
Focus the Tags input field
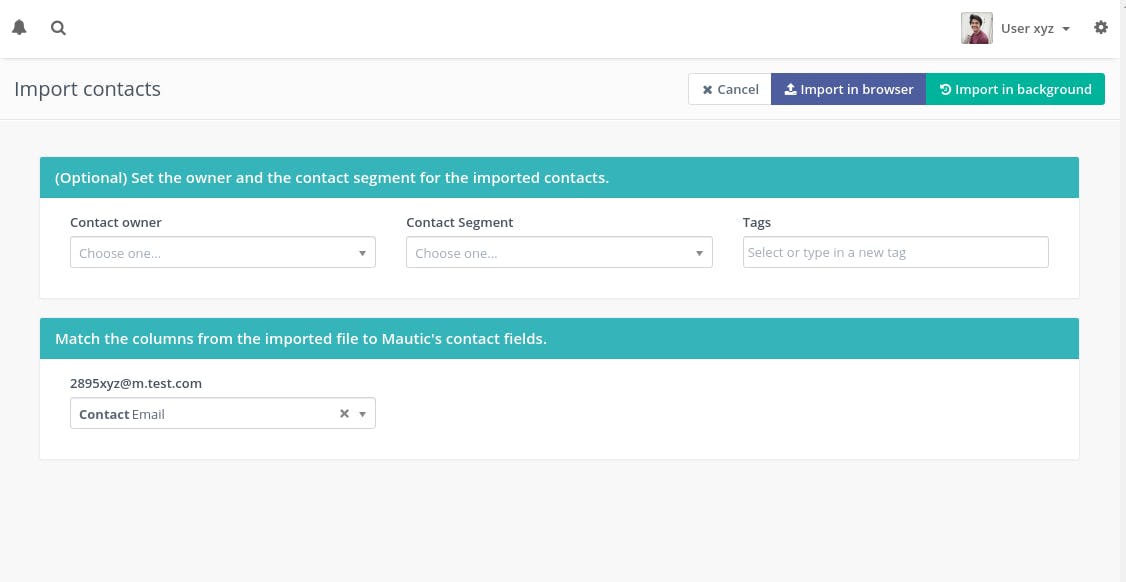click(x=895, y=252)
